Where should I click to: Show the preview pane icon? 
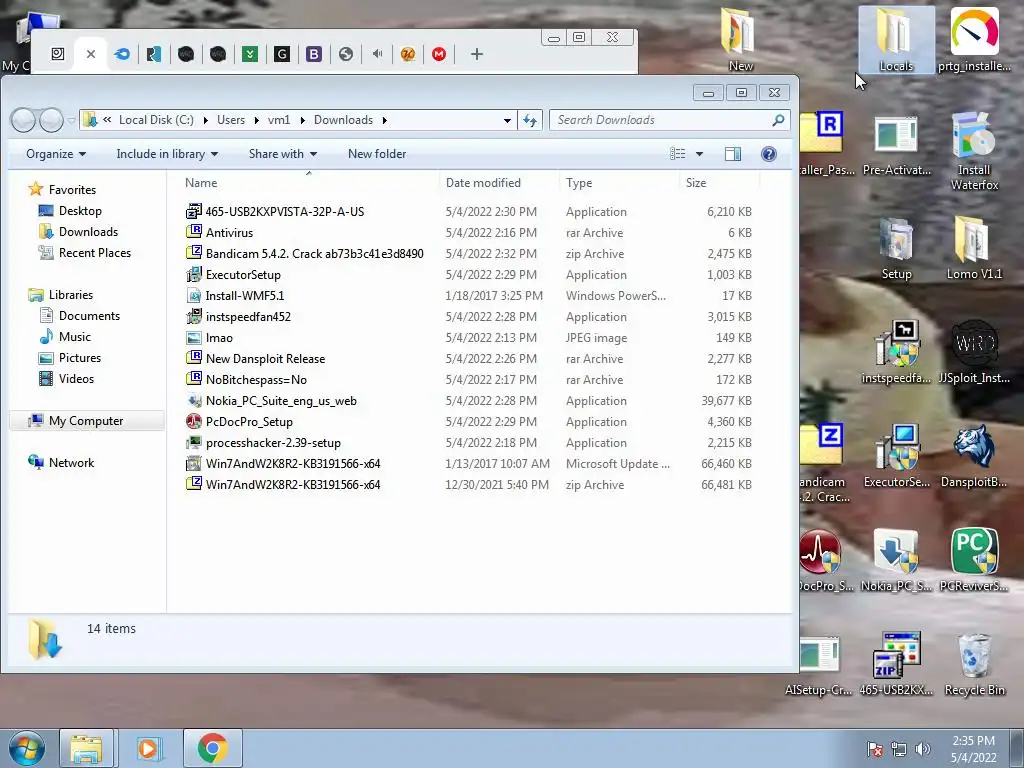(733, 154)
